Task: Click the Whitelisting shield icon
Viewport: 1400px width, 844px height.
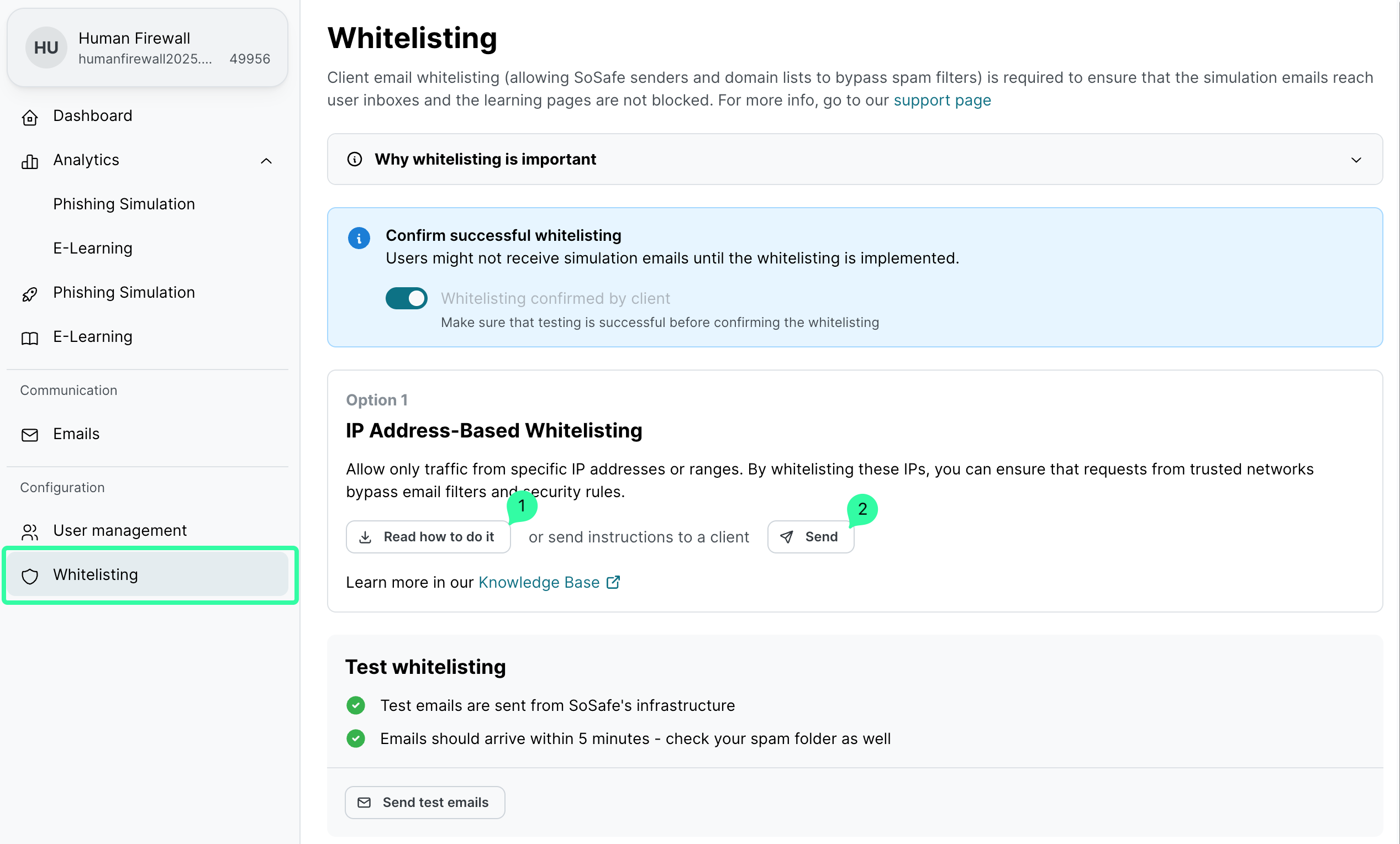Action: [29, 576]
